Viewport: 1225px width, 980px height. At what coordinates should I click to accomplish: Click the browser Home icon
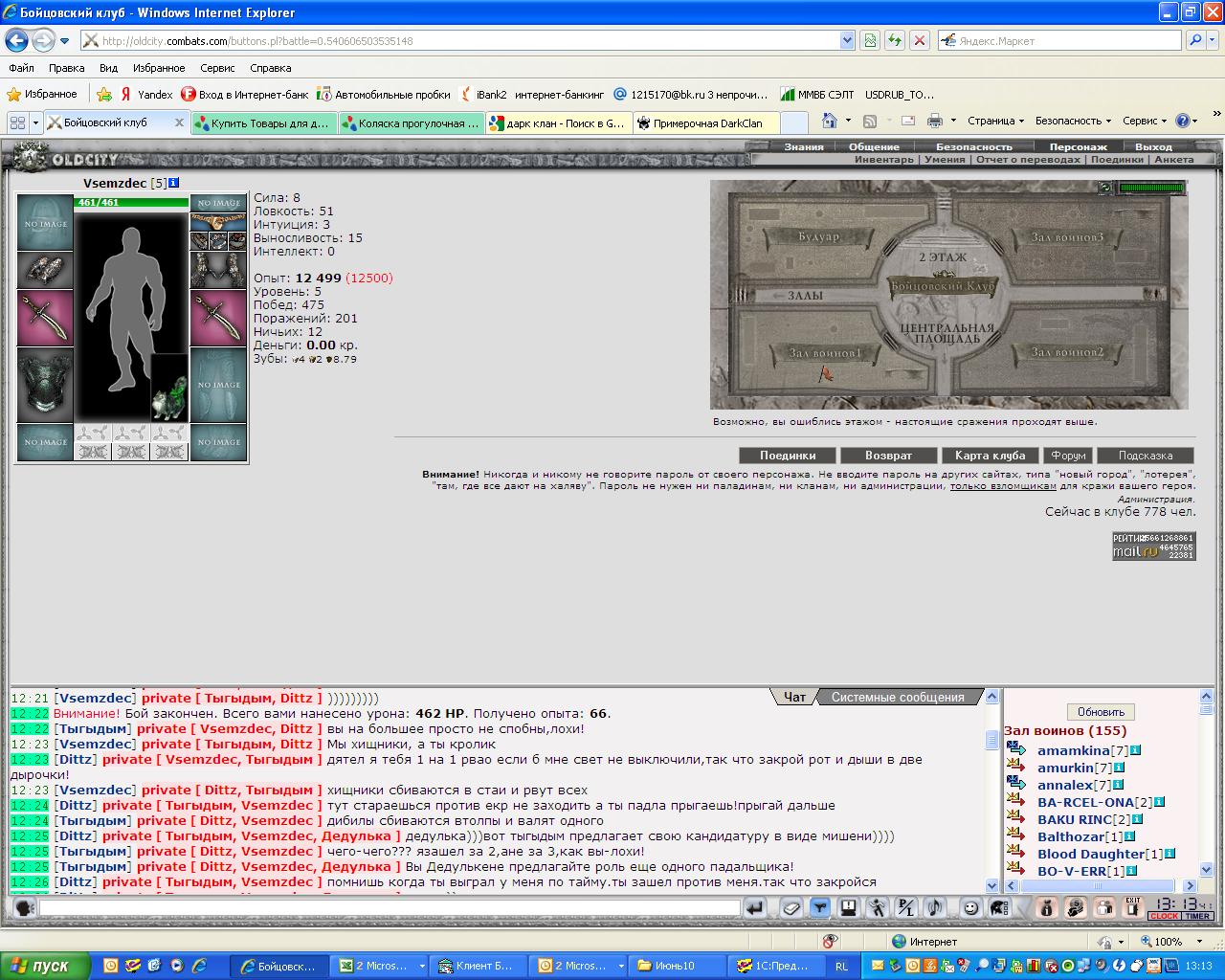coord(830,121)
